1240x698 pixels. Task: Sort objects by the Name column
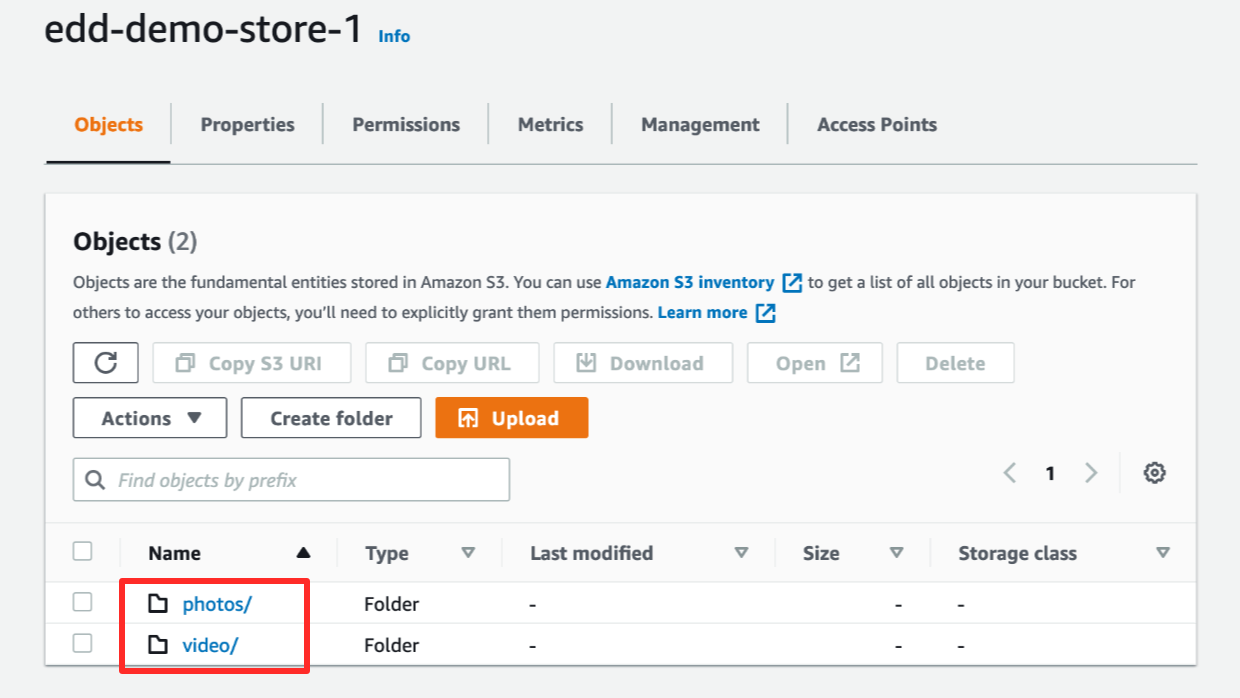pyautogui.click(x=174, y=552)
